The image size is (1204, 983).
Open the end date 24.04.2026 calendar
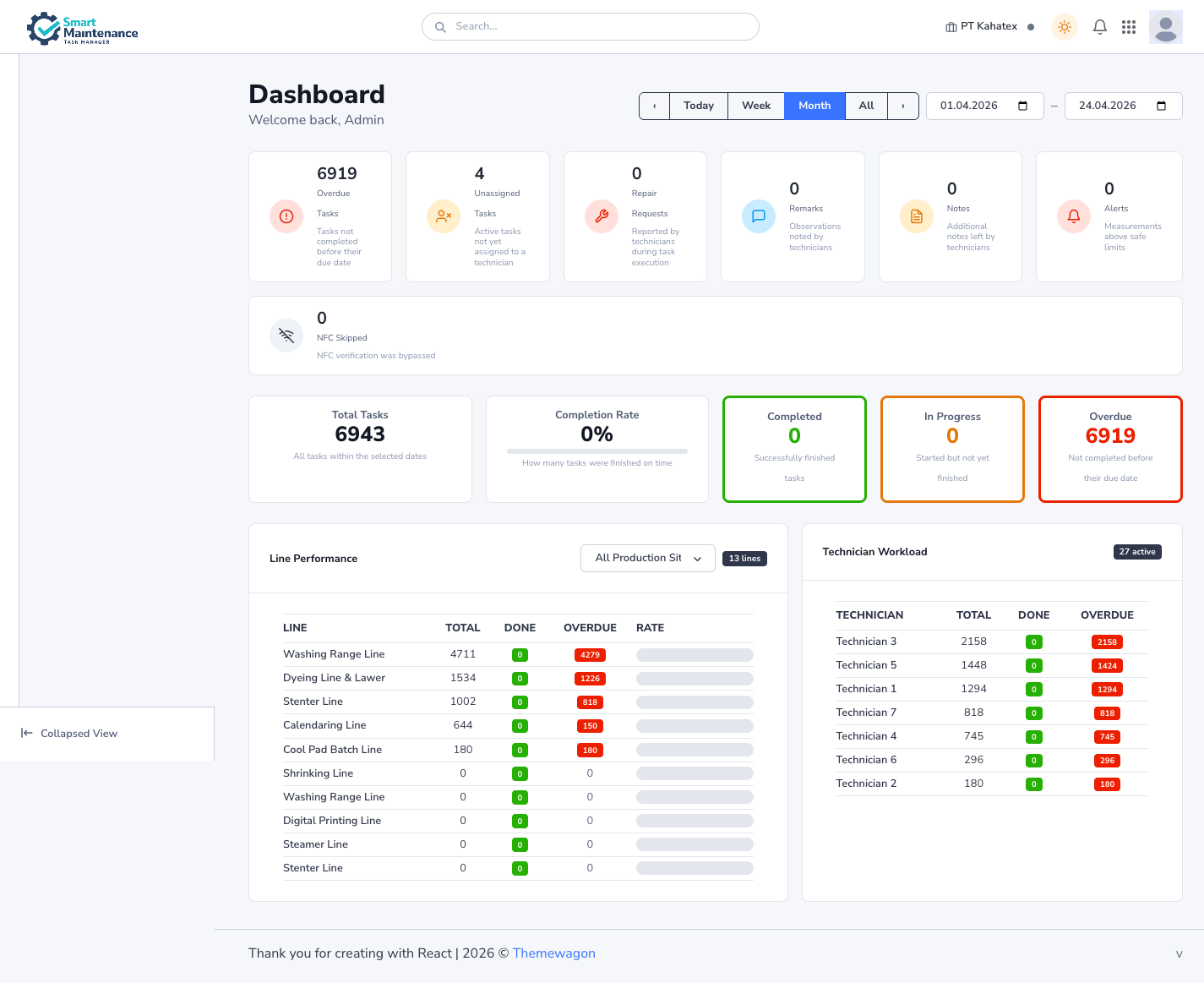(1161, 106)
